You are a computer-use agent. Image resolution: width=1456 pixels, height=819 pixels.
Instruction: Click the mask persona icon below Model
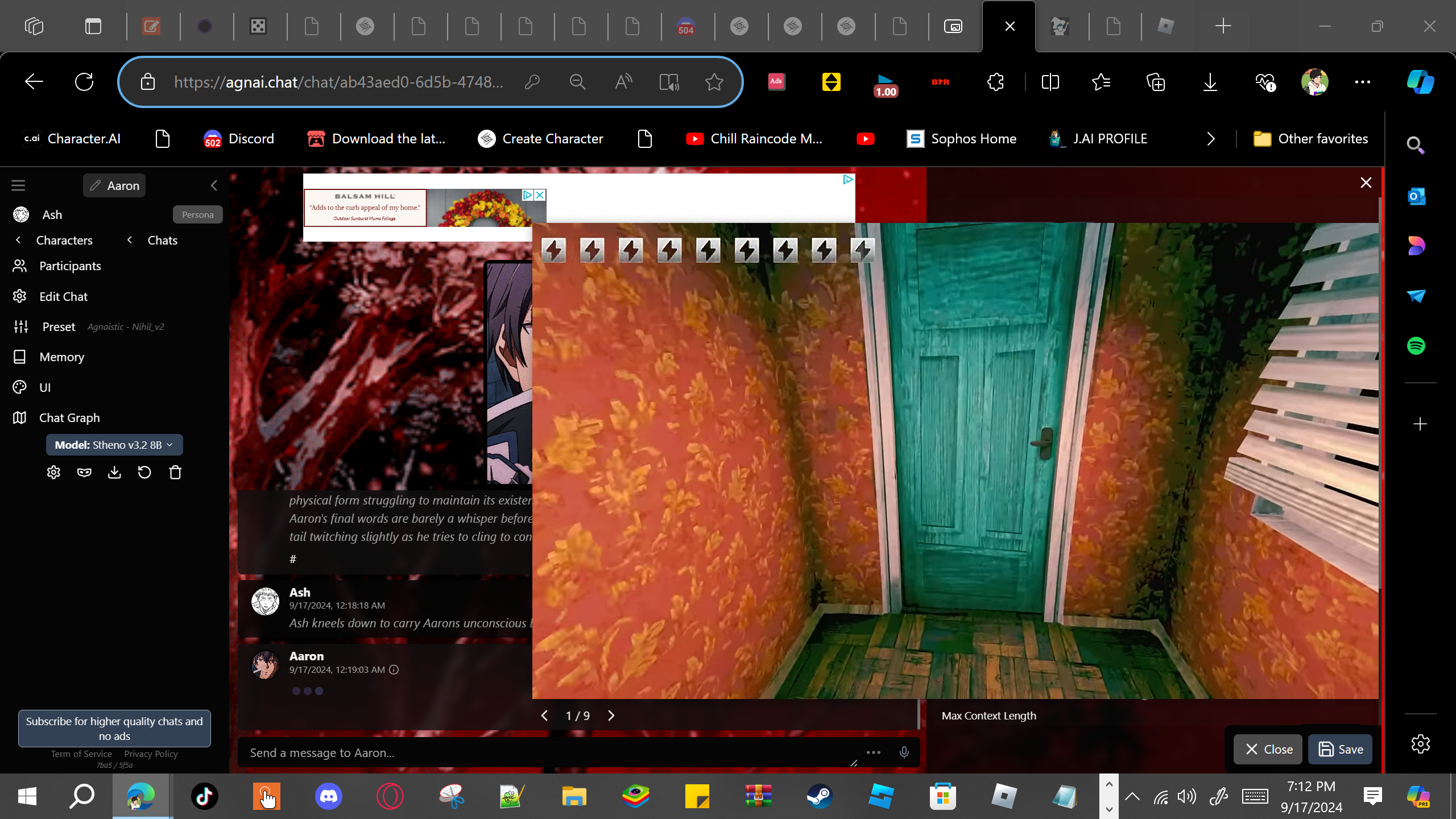84,473
